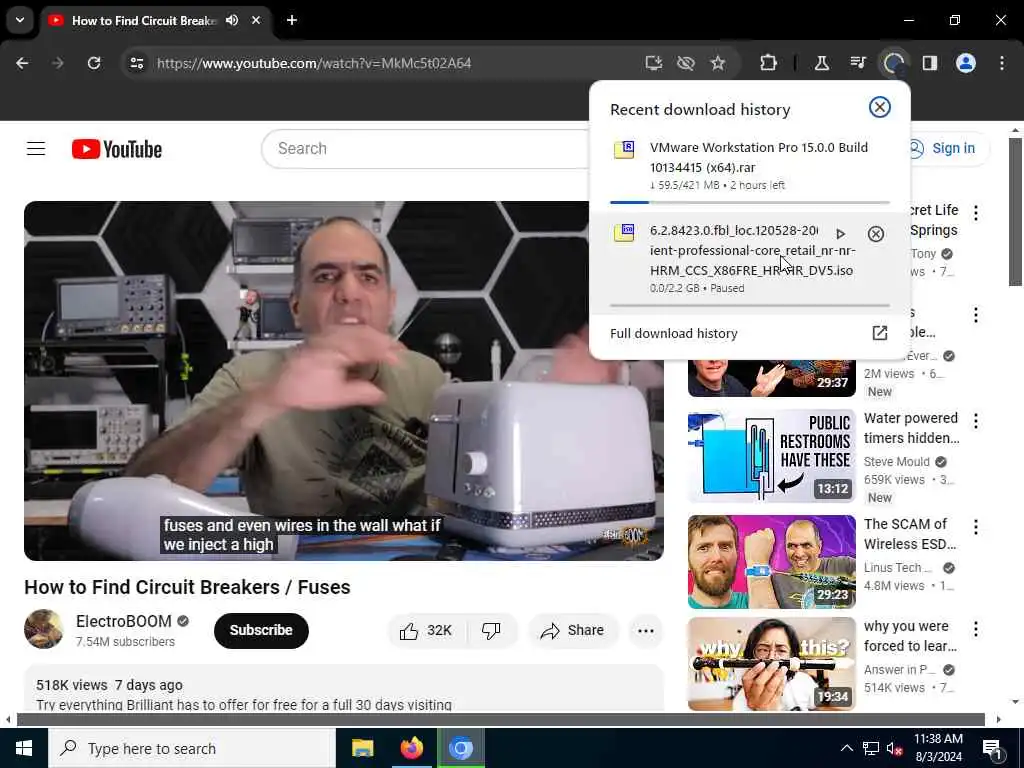Open Windows Start menu
This screenshot has width=1024, height=768.
click(24, 748)
